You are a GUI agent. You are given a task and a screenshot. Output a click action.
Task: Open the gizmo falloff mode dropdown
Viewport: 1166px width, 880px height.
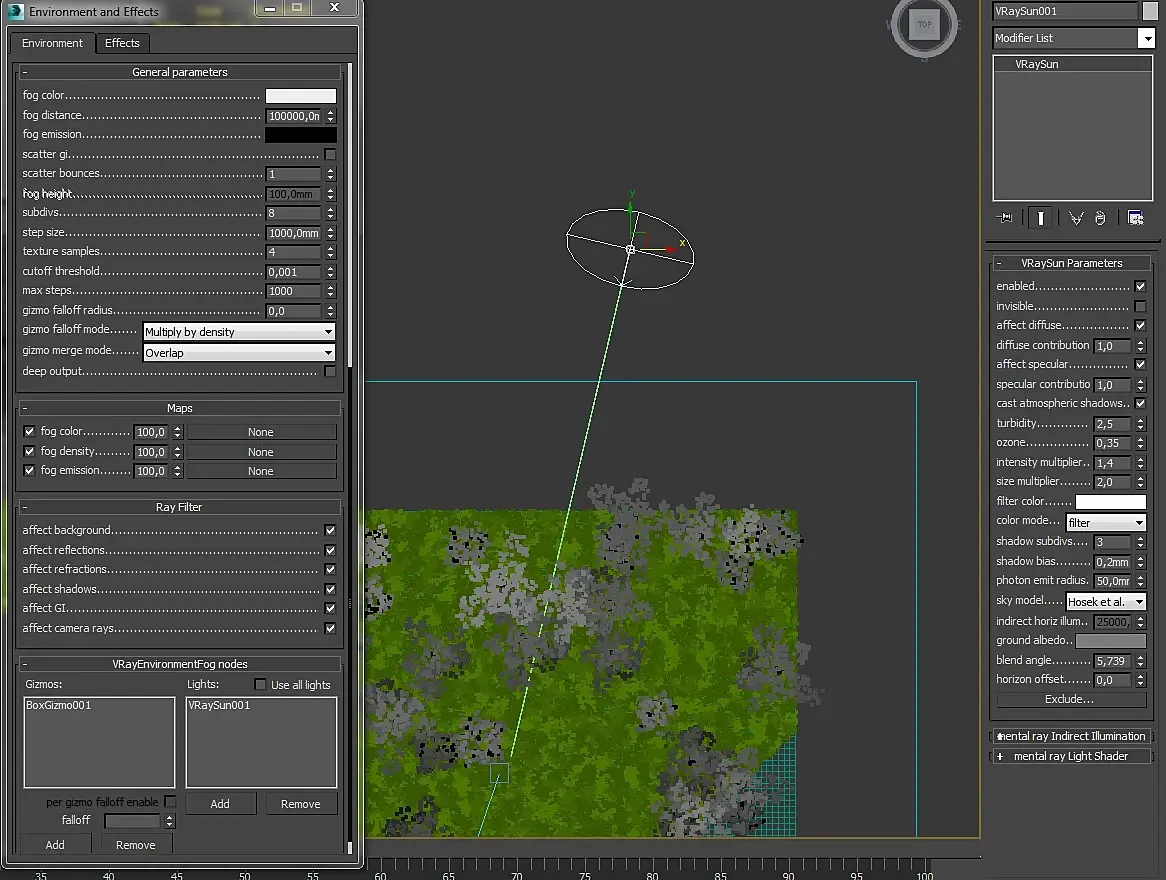238,332
